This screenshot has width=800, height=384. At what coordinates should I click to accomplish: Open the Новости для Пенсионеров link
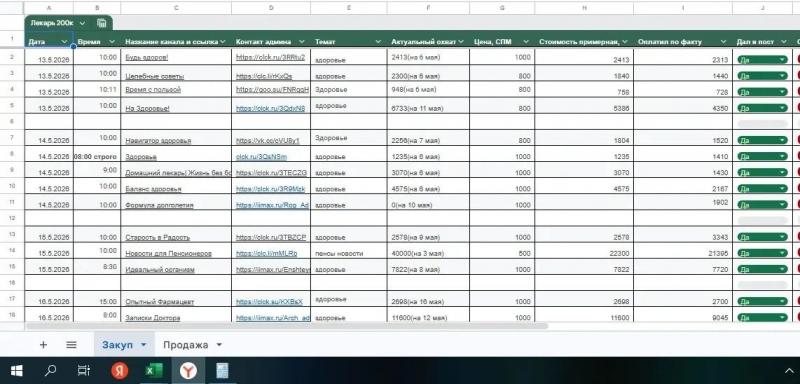(x=168, y=253)
